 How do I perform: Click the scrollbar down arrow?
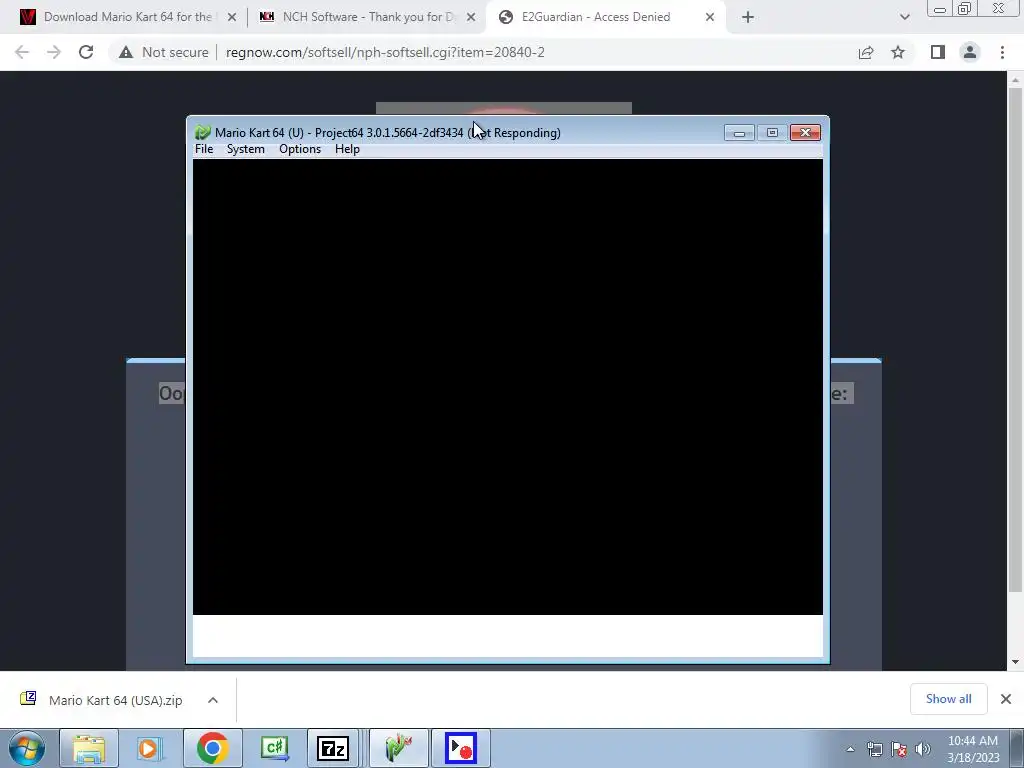pos(1015,662)
